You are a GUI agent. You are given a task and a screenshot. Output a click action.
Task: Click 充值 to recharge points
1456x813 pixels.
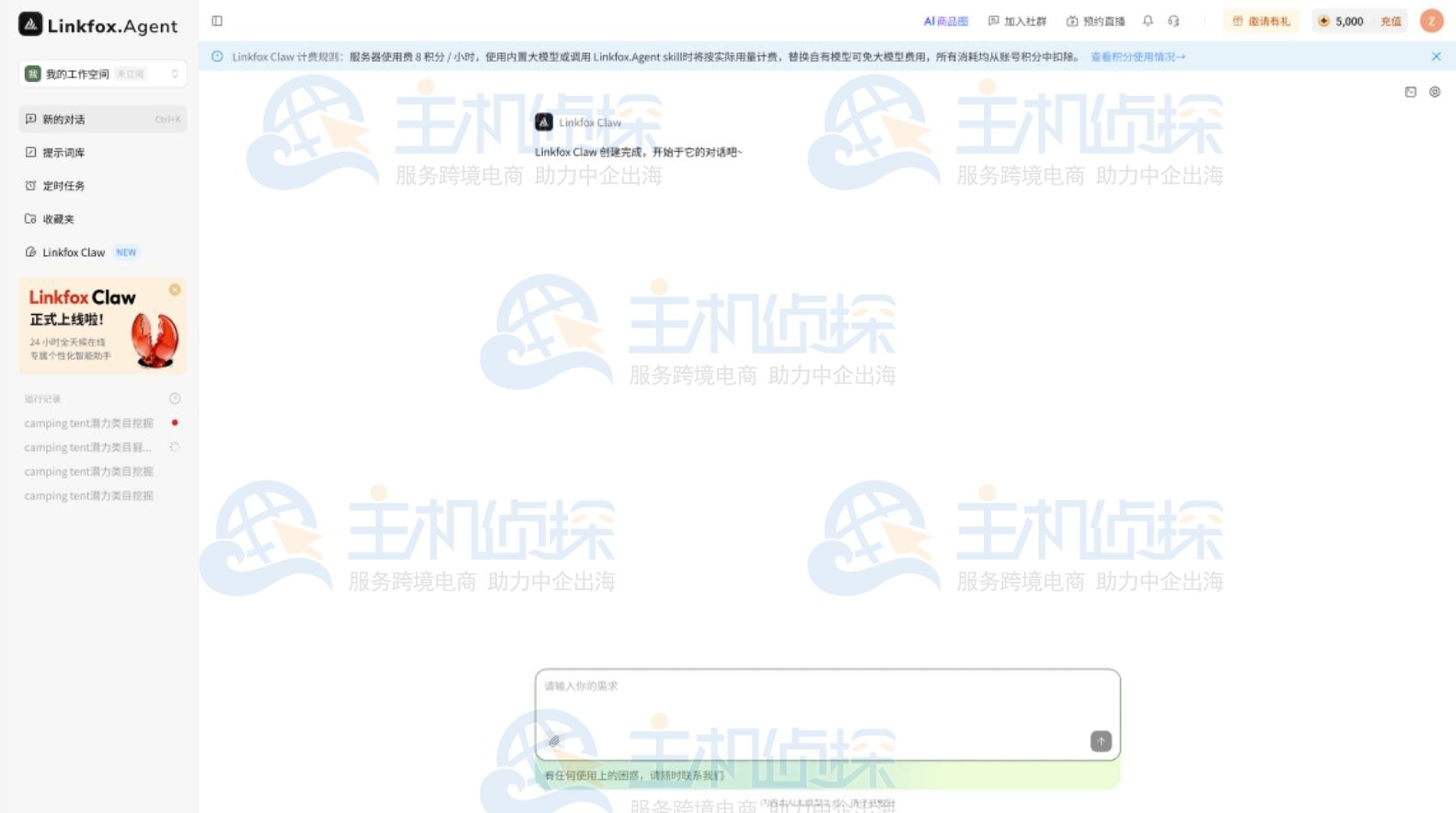(1391, 21)
